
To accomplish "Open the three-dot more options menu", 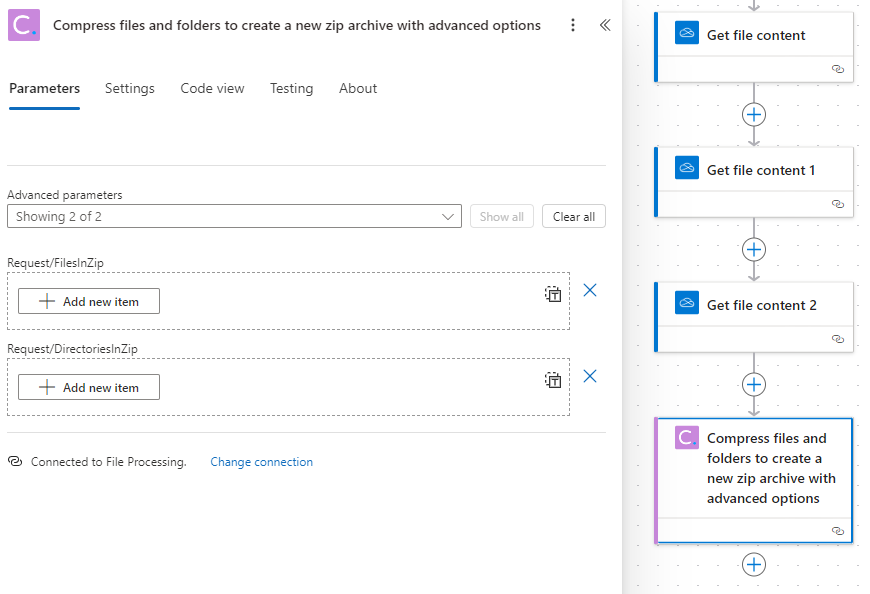I will click(573, 25).
